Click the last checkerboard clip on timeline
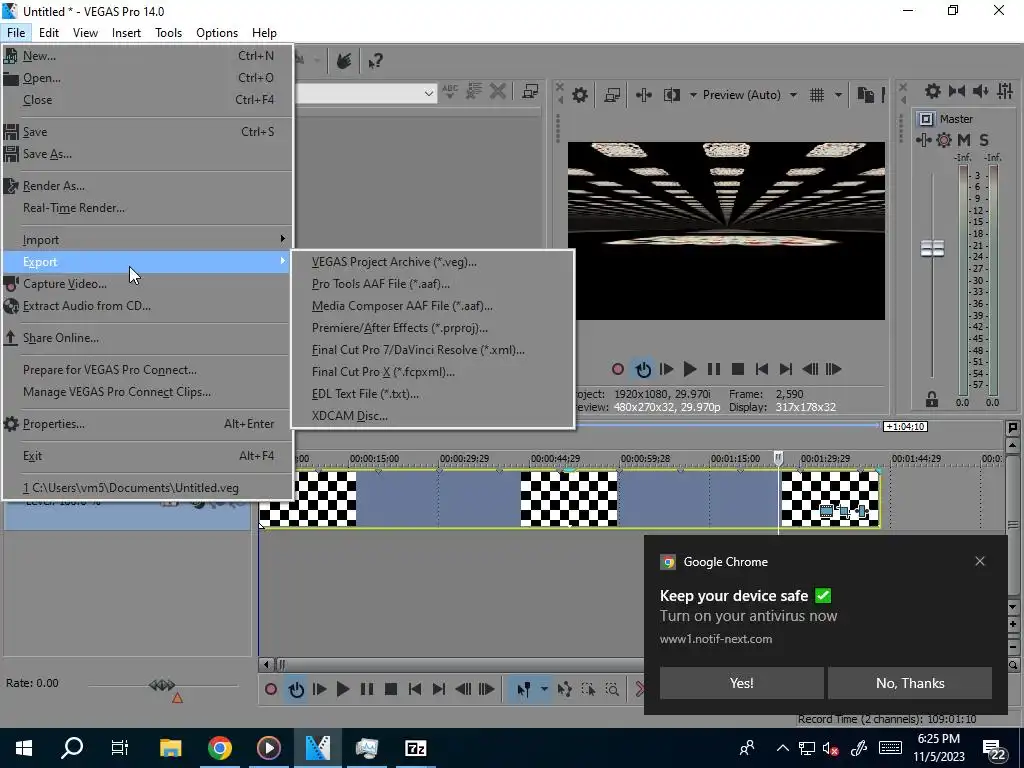Image resolution: width=1024 pixels, height=768 pixels. 830,498
